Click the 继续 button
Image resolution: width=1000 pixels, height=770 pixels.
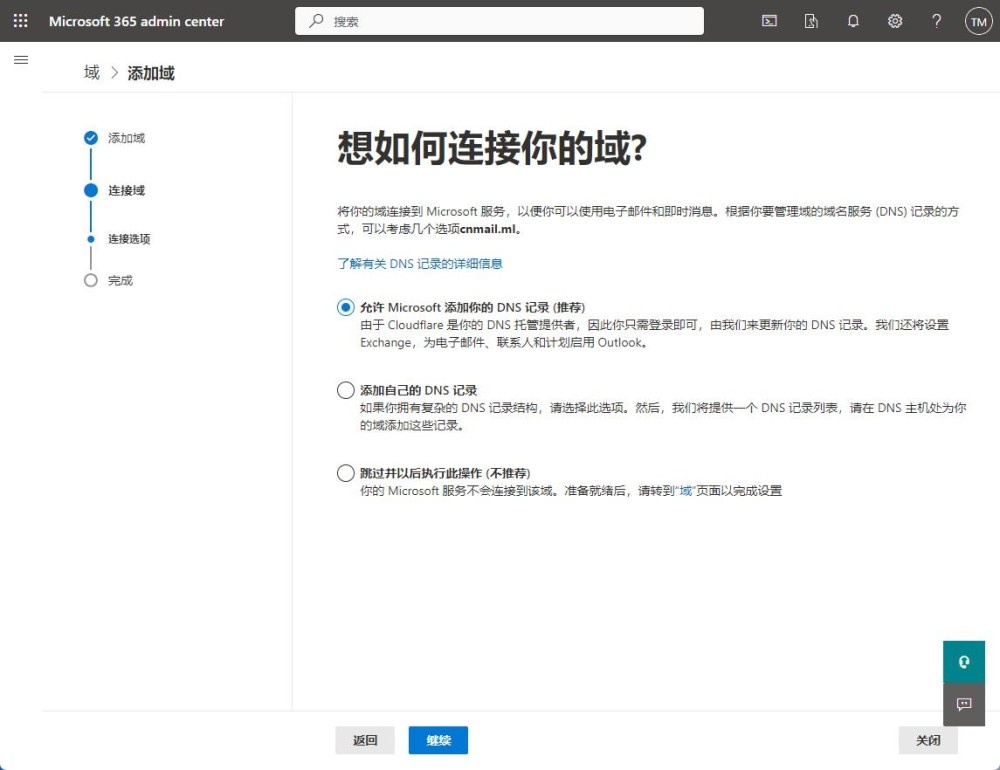[x=438, y=740]
